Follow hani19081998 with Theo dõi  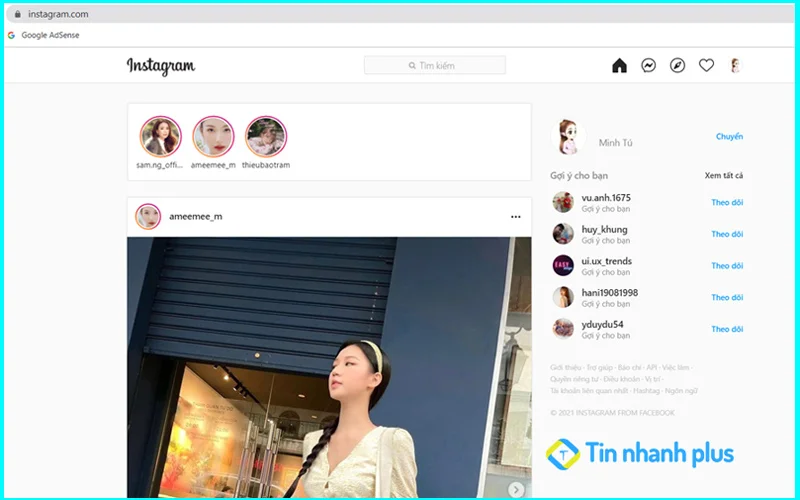727,297
